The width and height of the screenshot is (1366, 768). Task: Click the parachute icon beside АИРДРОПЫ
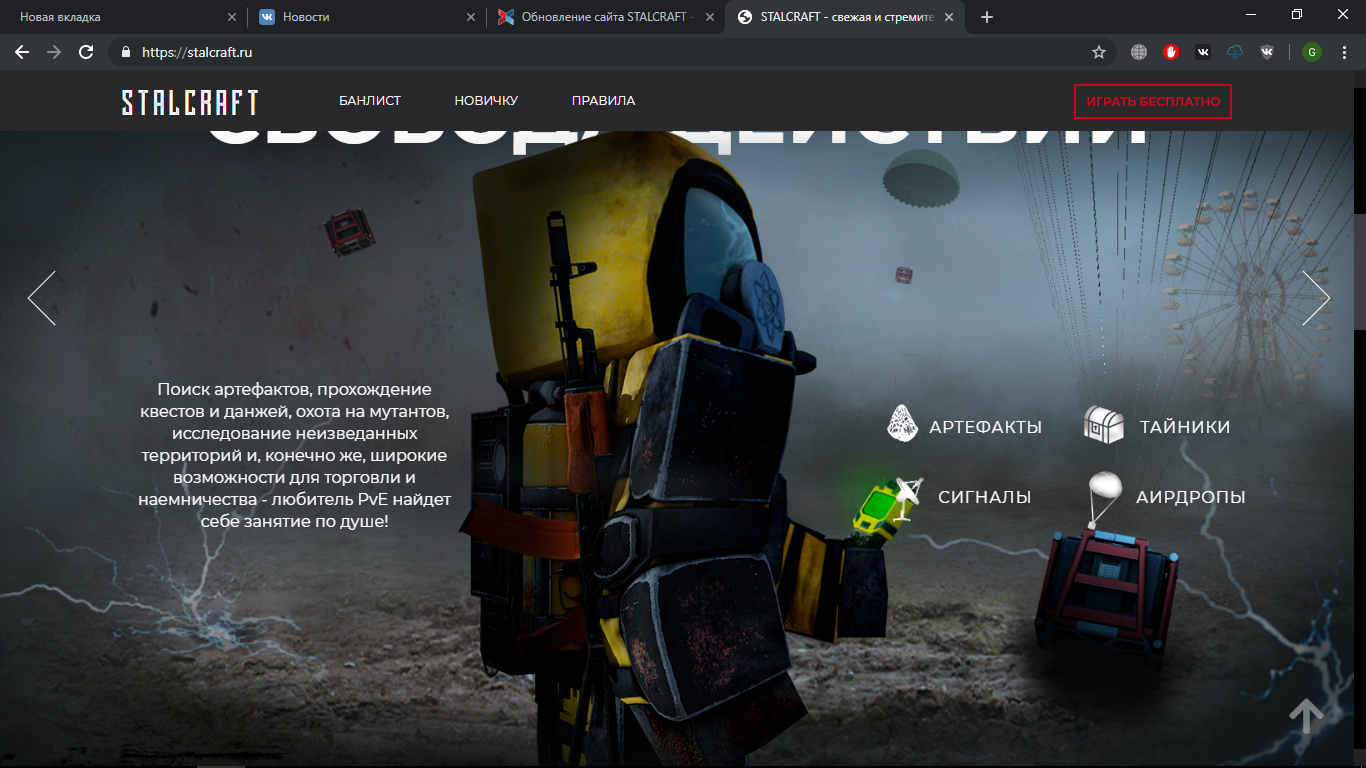[x=1105, y=498]
